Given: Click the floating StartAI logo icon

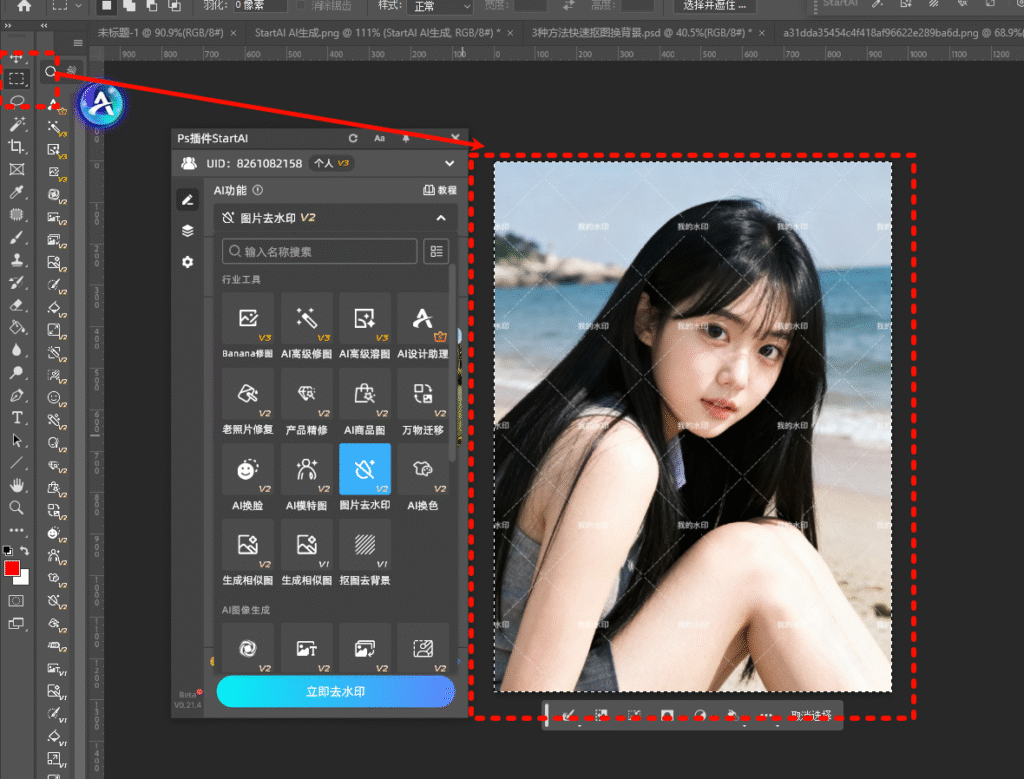Looking at the screenshot, I should coord(101,105).
